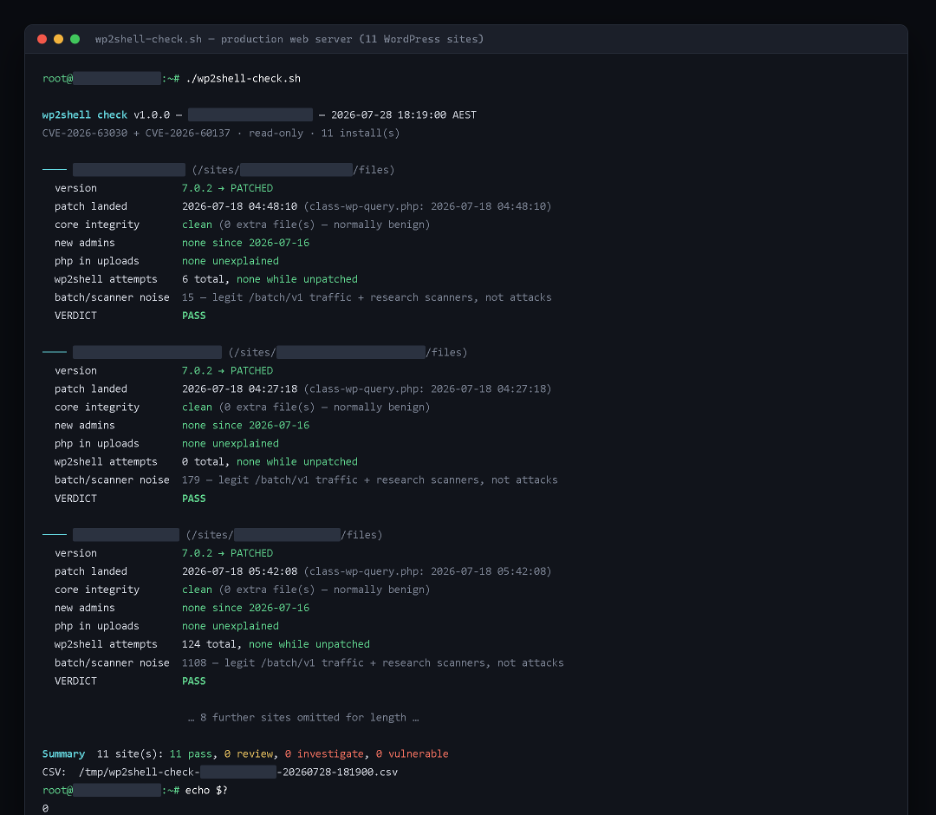Click the 'wp2shell check' header text
Viewport: 936px width, 816px height.
tap(85, 115)
